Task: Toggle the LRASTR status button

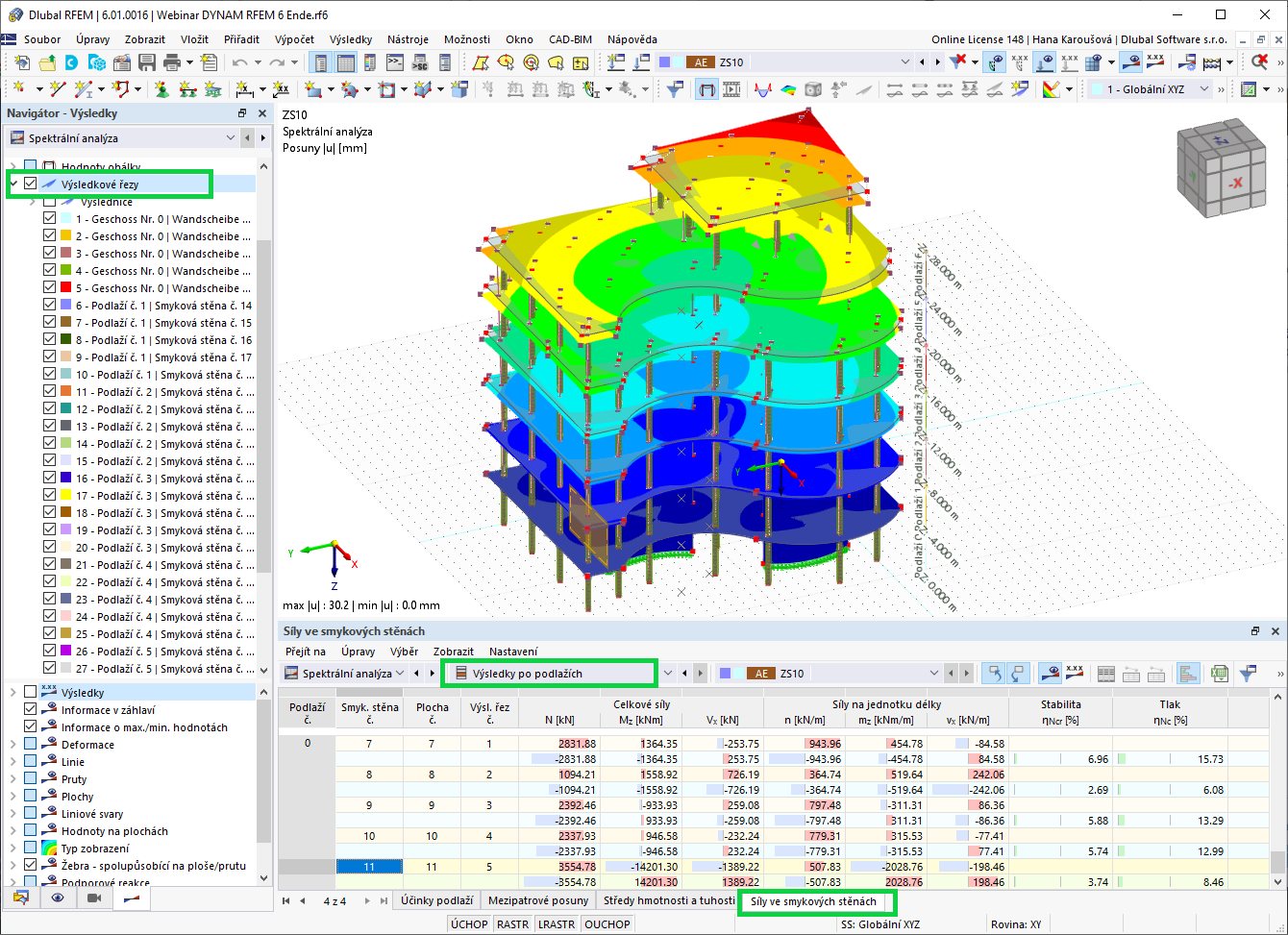Action: click(x=557, y=924)
